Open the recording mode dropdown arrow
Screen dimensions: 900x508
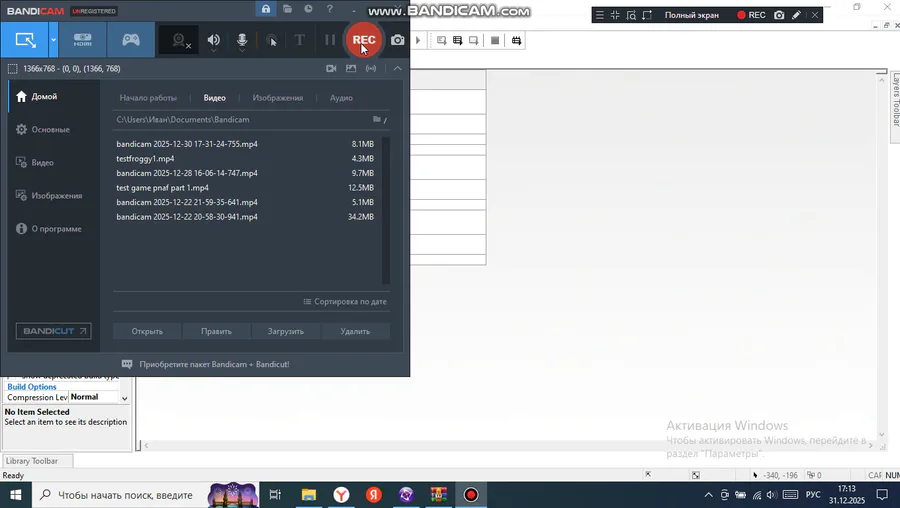click(53, 40)
